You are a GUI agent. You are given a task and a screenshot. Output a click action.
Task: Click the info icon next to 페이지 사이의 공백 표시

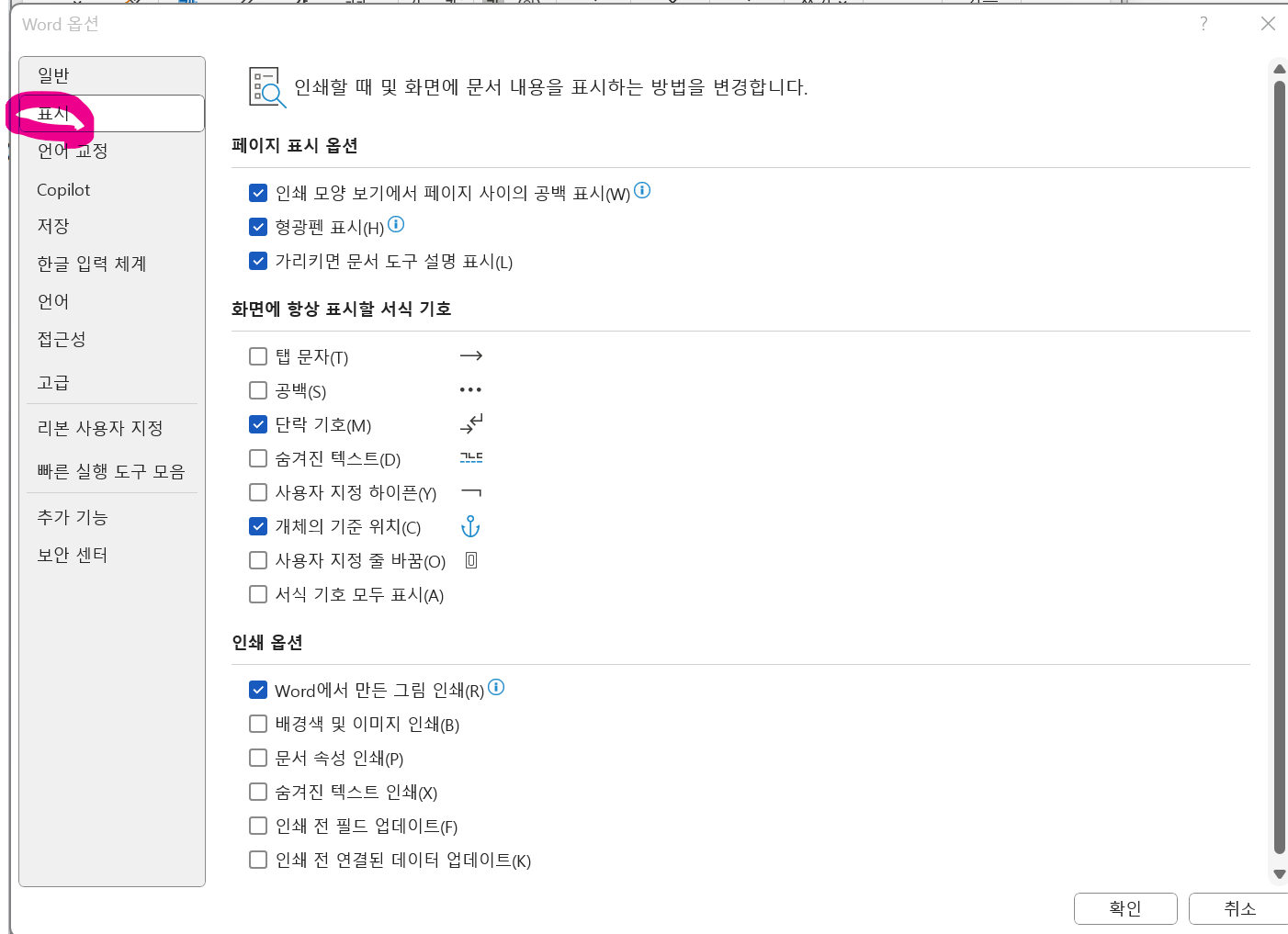coord(642,190)
